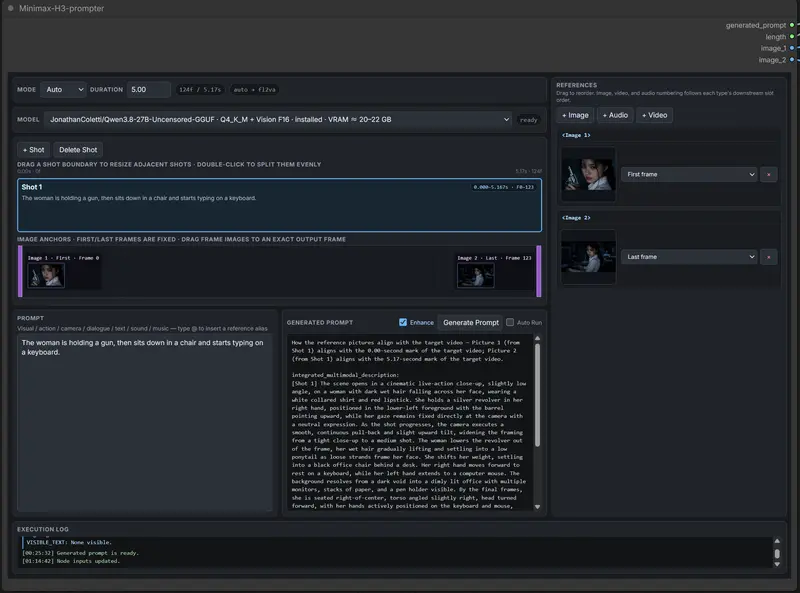Click the execution log scroll-up arrow
Screen dimensions: 800x593
pyautogui.click(x=777, y=541)
